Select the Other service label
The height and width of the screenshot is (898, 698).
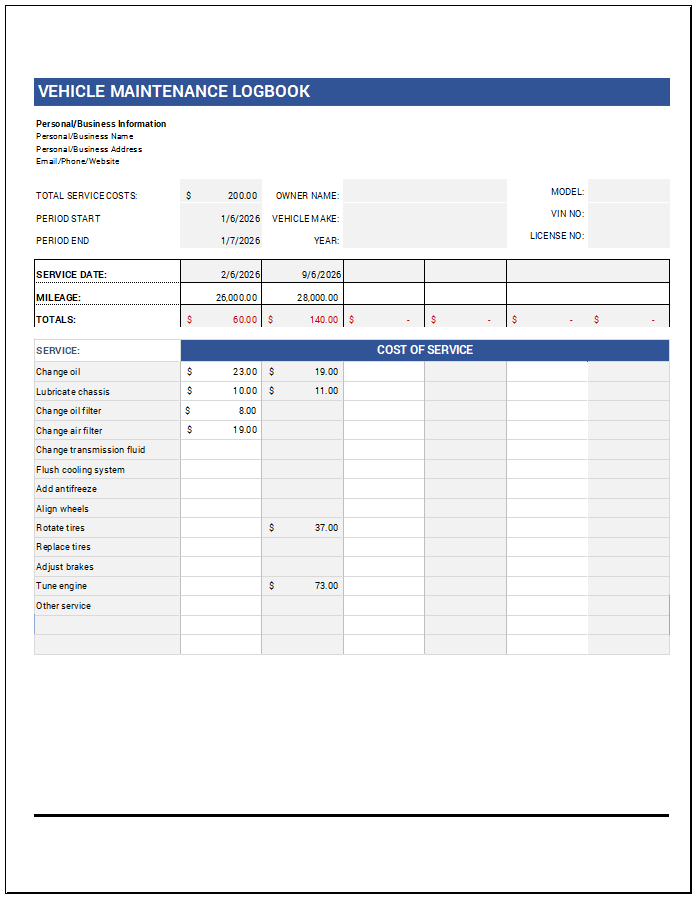click(x=64, y=606)
